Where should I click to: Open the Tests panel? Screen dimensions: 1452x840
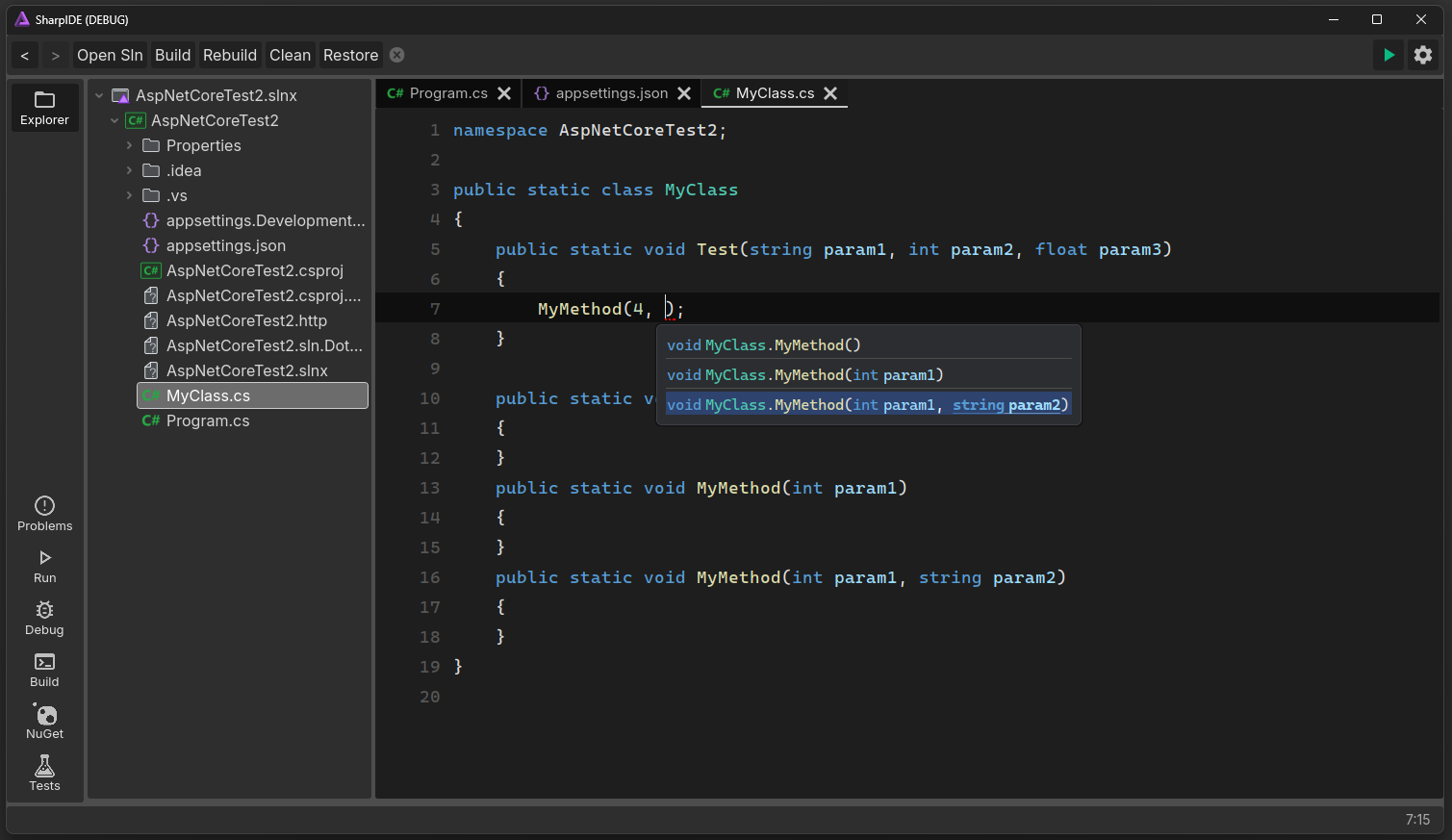click(44, 774)
